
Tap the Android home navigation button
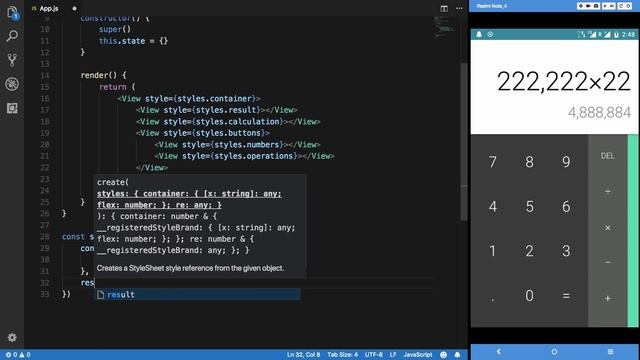554,351
